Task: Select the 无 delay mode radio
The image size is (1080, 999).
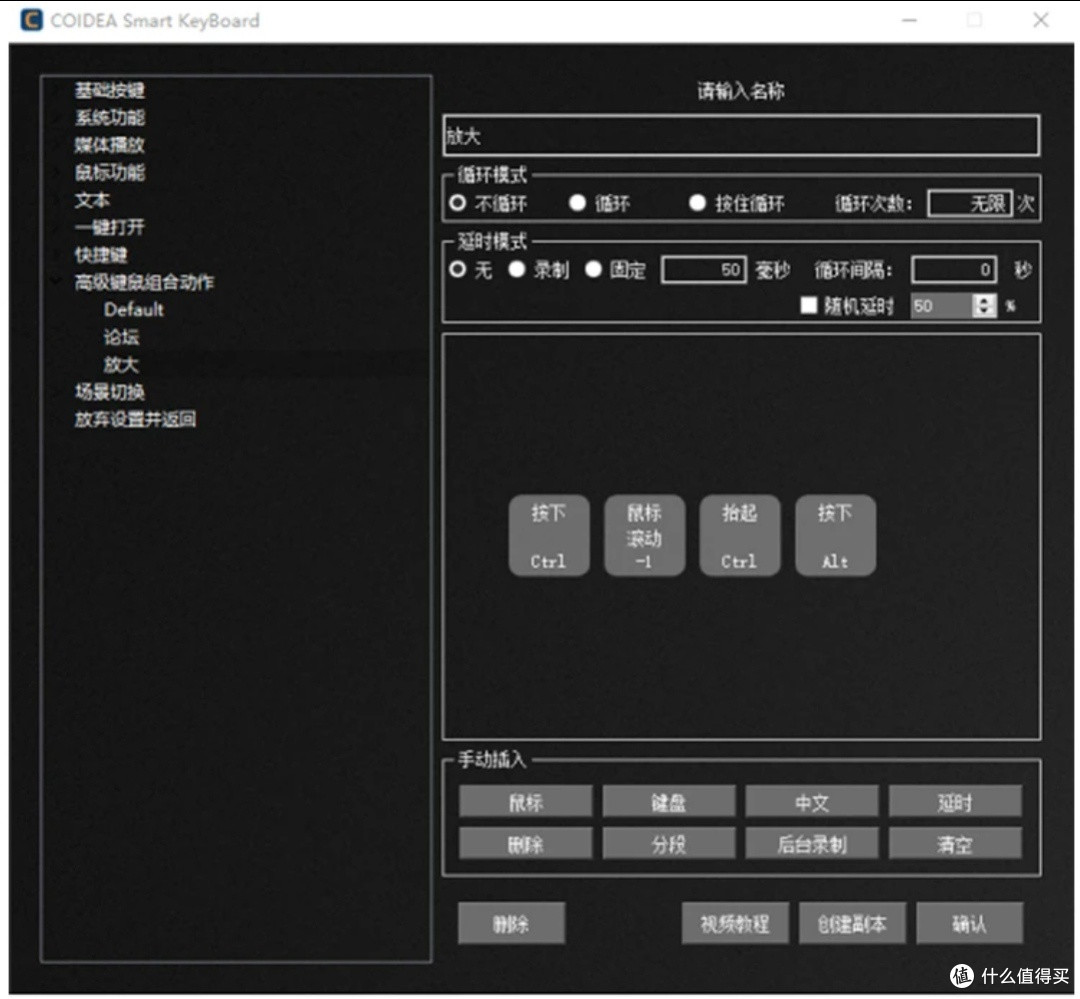Action: (x=457, y=269)
